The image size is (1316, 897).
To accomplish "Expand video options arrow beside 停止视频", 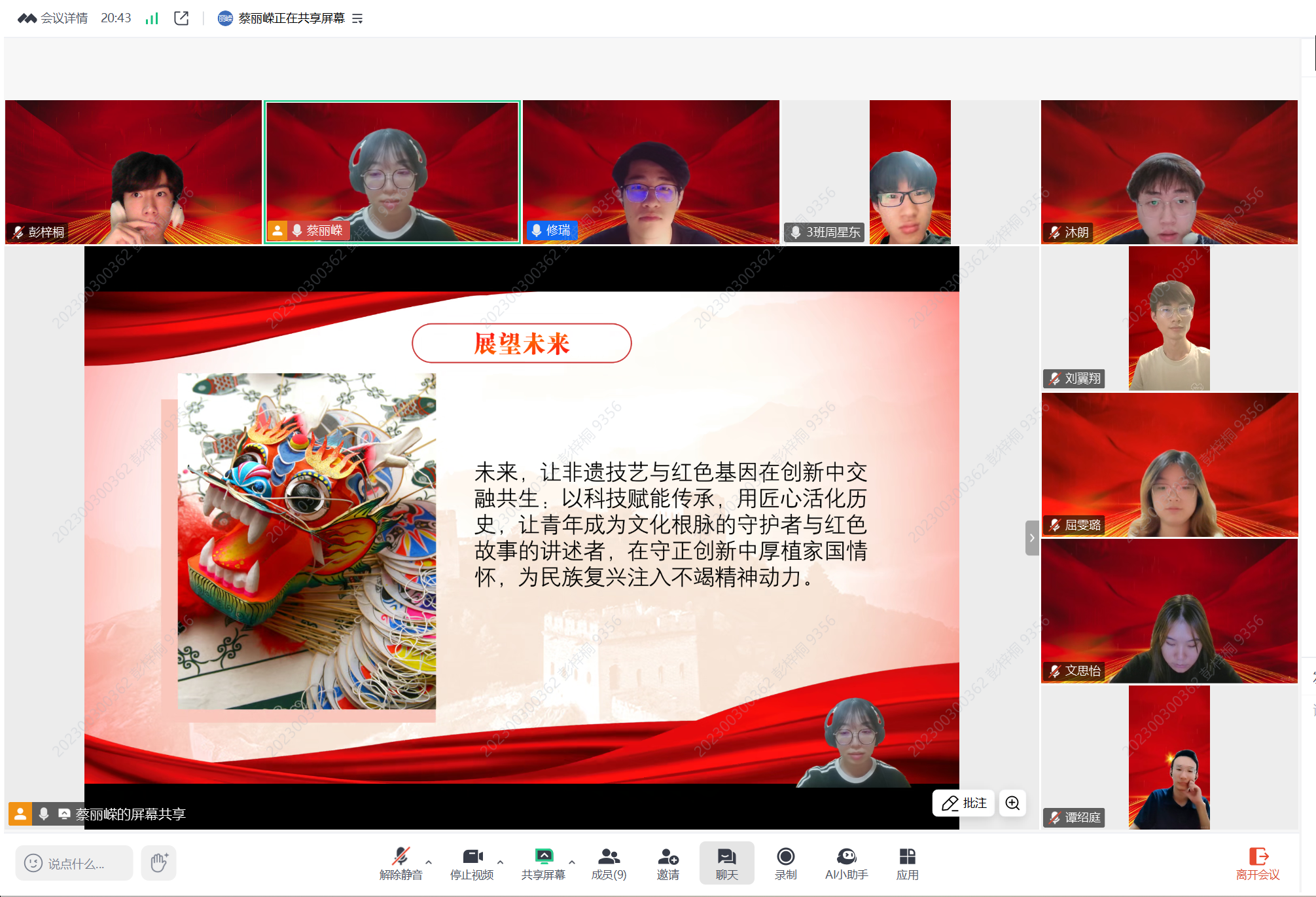I will coord(501,862).
